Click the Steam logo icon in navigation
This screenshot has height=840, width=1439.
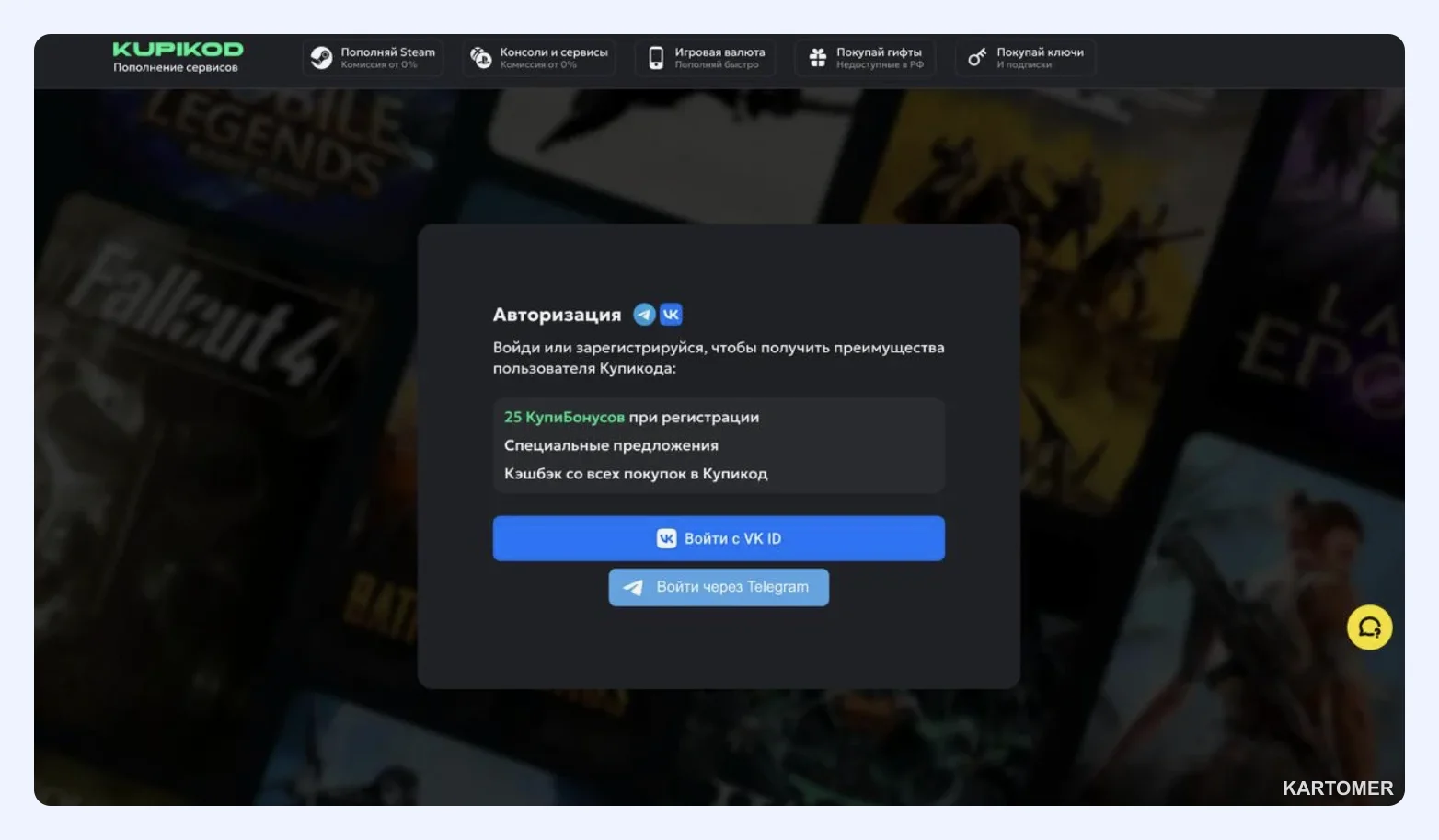[321, 58]
